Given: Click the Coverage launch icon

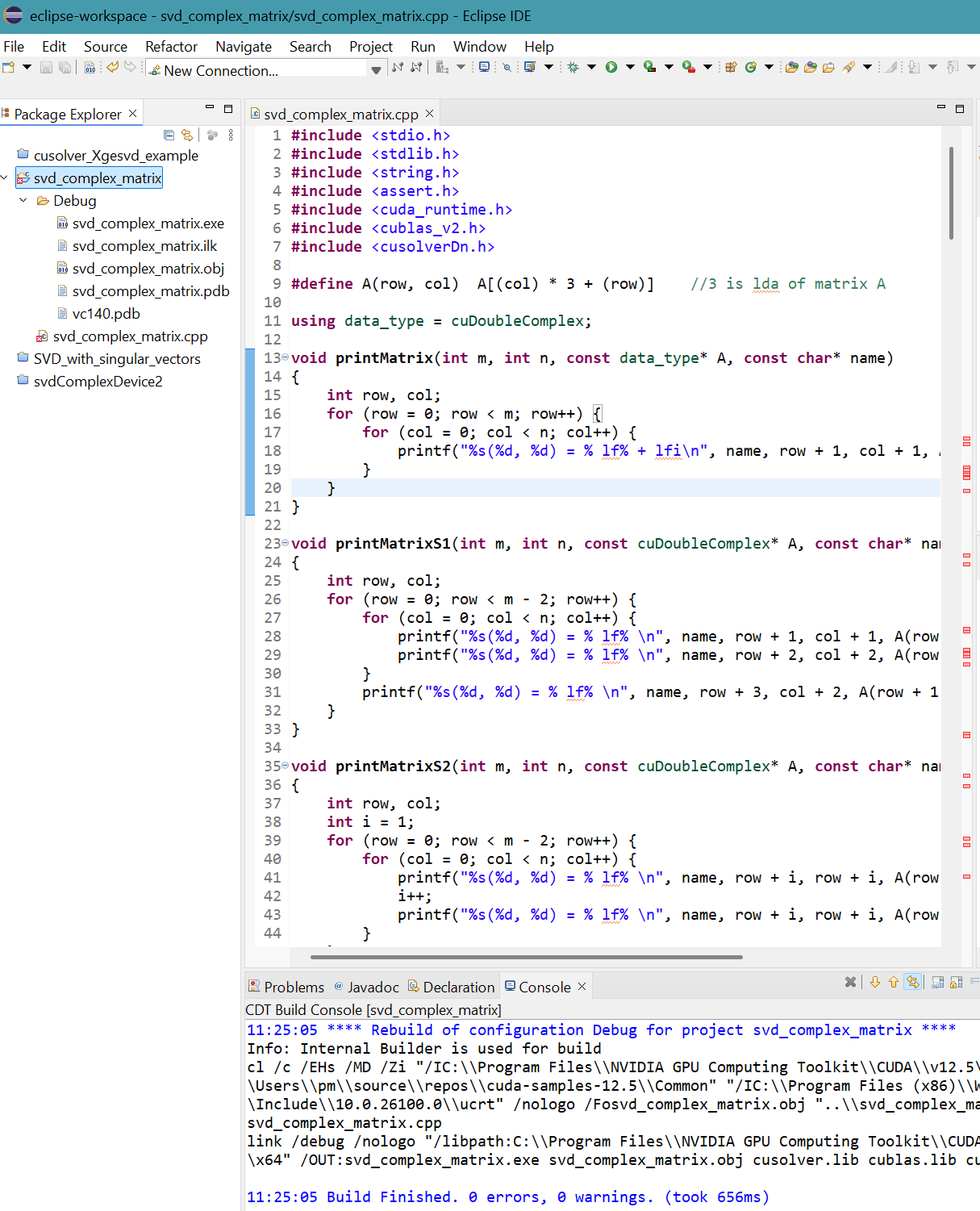Looking at the screenshot, I should (649, 68).
